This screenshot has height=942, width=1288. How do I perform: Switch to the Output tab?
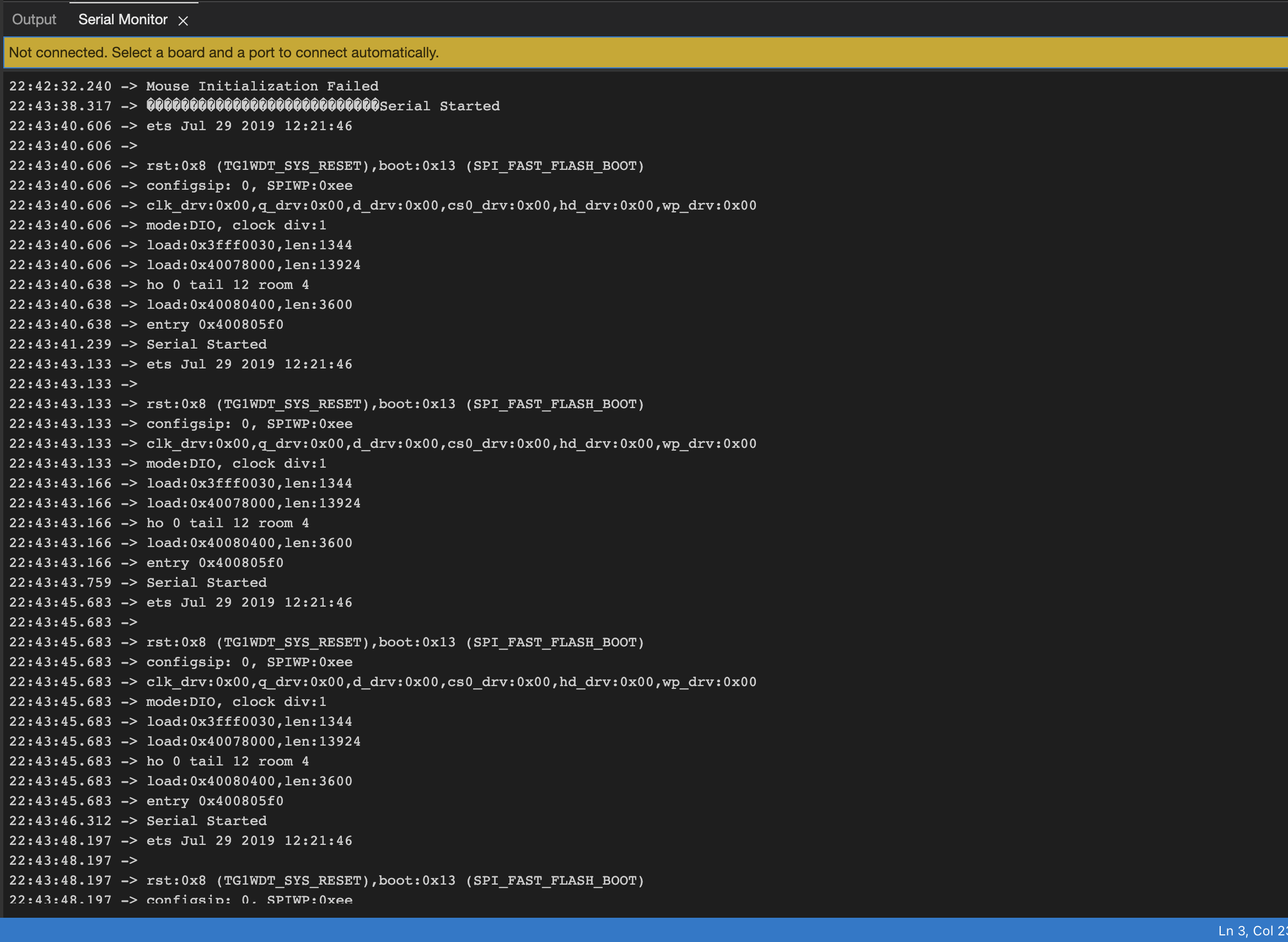tap(34, 19)
